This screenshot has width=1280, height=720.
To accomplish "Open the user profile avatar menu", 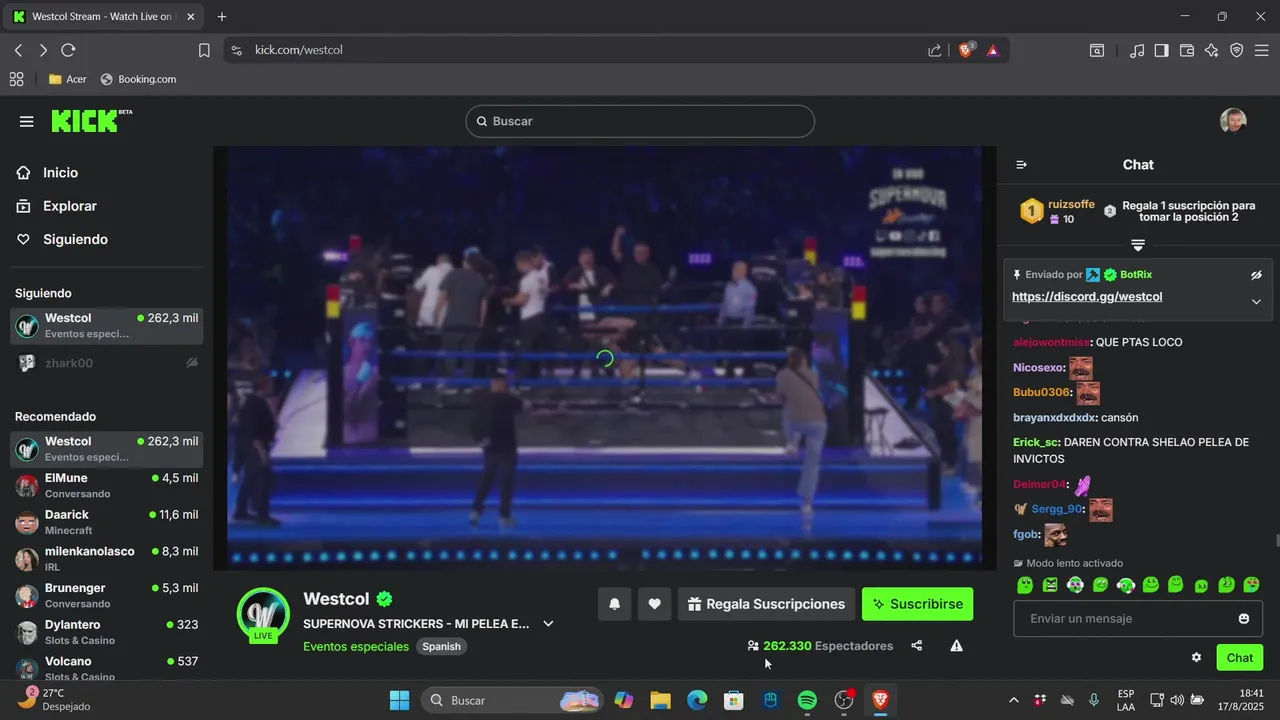I will click(1233, 121).
